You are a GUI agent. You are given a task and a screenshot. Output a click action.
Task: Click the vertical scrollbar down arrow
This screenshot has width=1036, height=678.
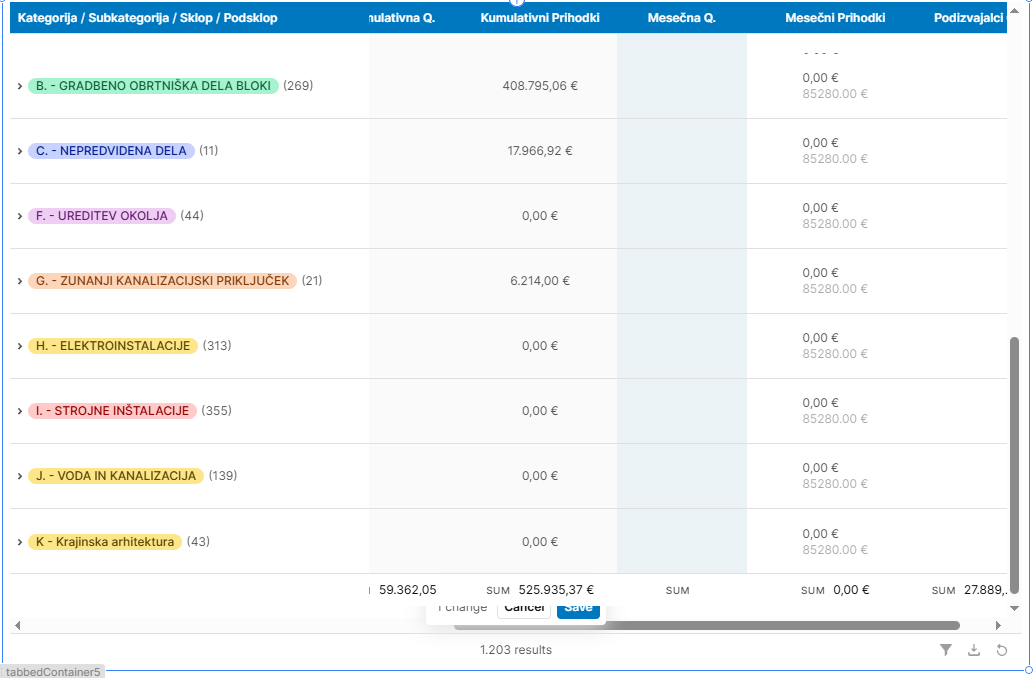1014,608
